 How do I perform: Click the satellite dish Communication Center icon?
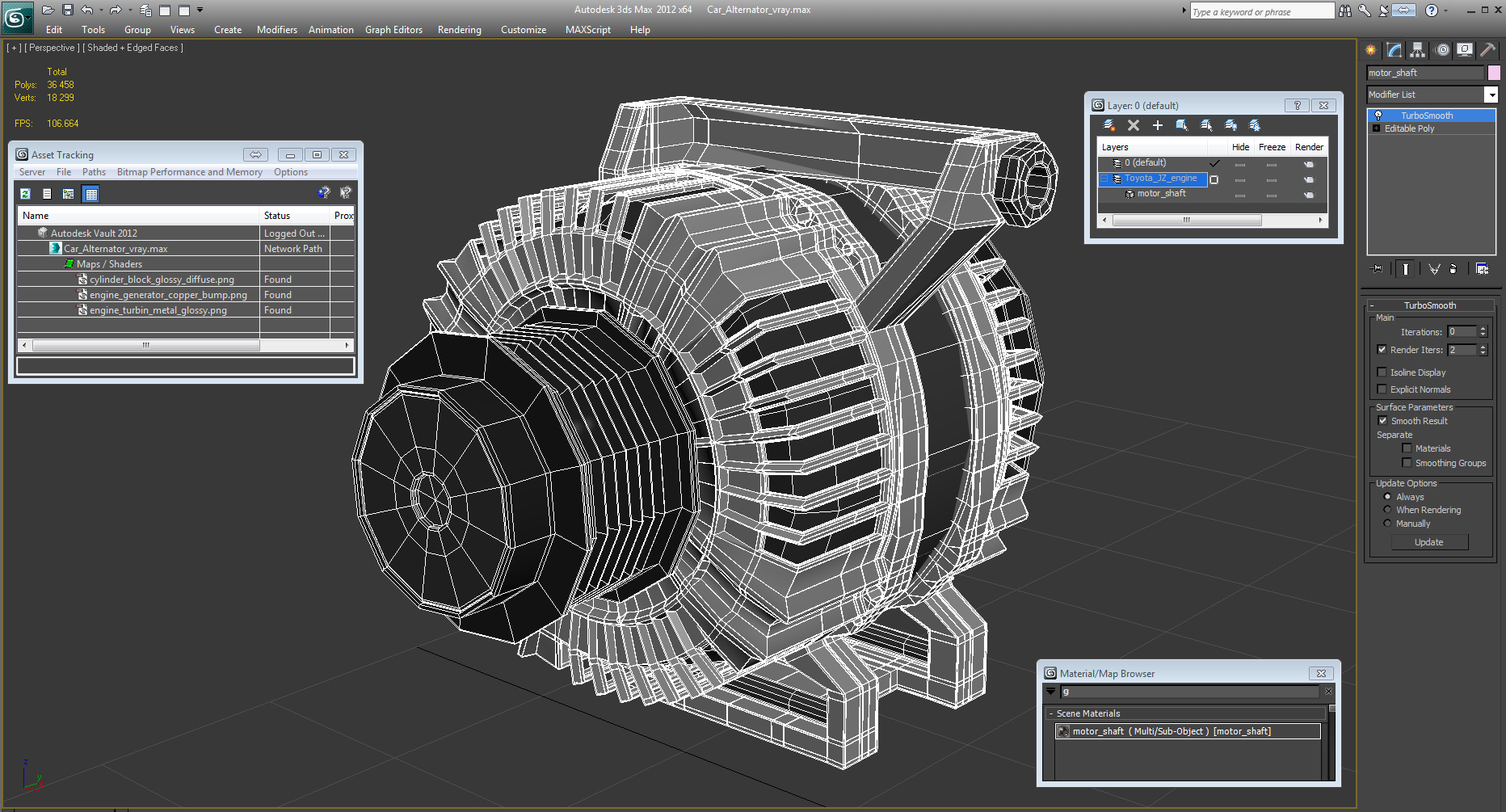click(x=1384, y=11)
